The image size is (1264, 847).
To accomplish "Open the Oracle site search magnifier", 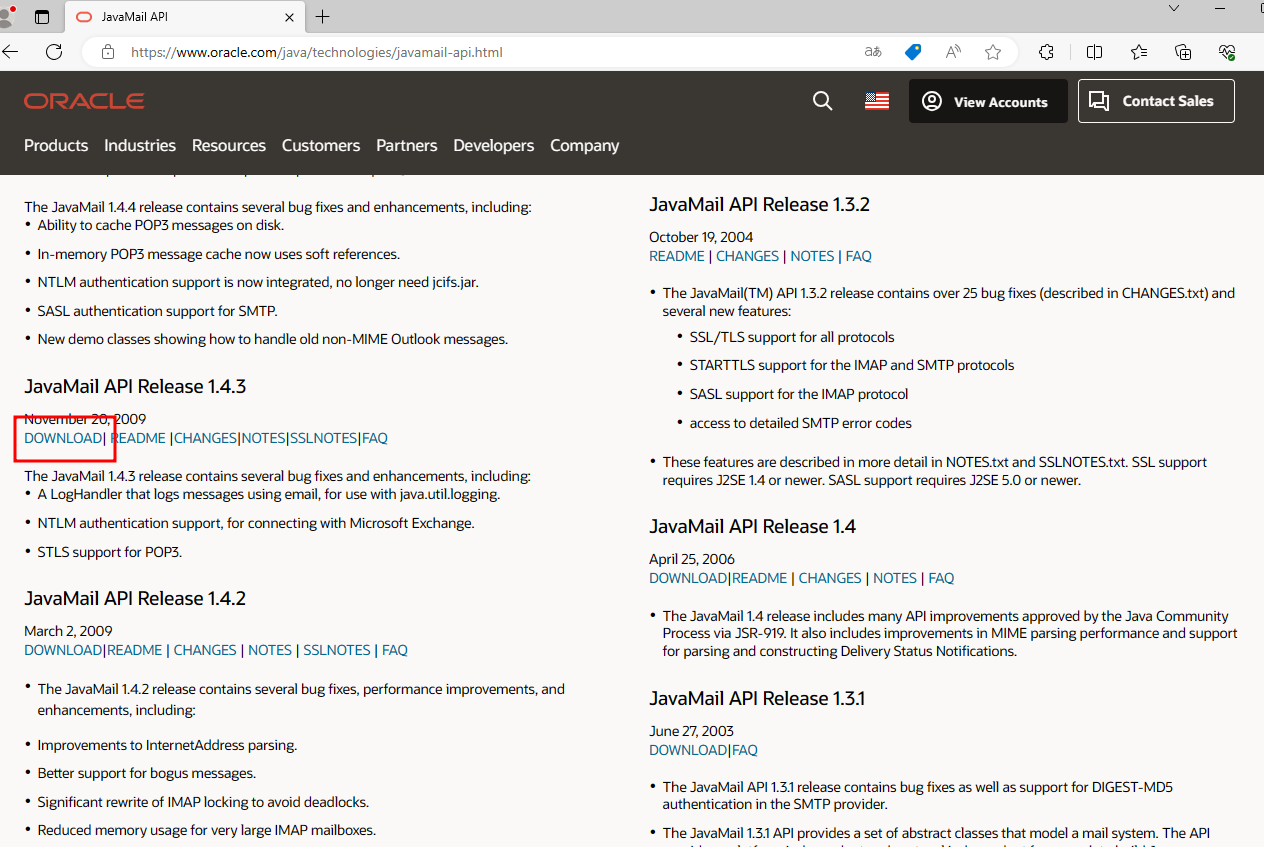I will (x=822, y=101).
